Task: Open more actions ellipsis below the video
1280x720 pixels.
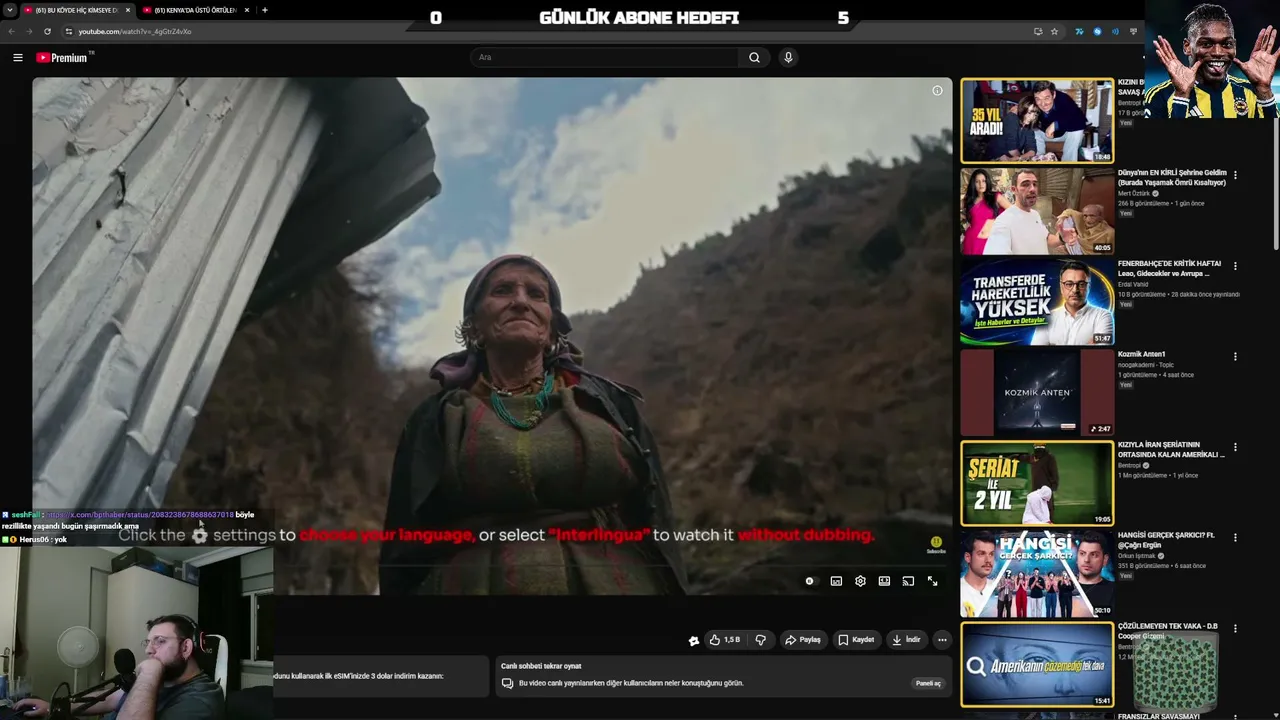Action: coord(942,640)
